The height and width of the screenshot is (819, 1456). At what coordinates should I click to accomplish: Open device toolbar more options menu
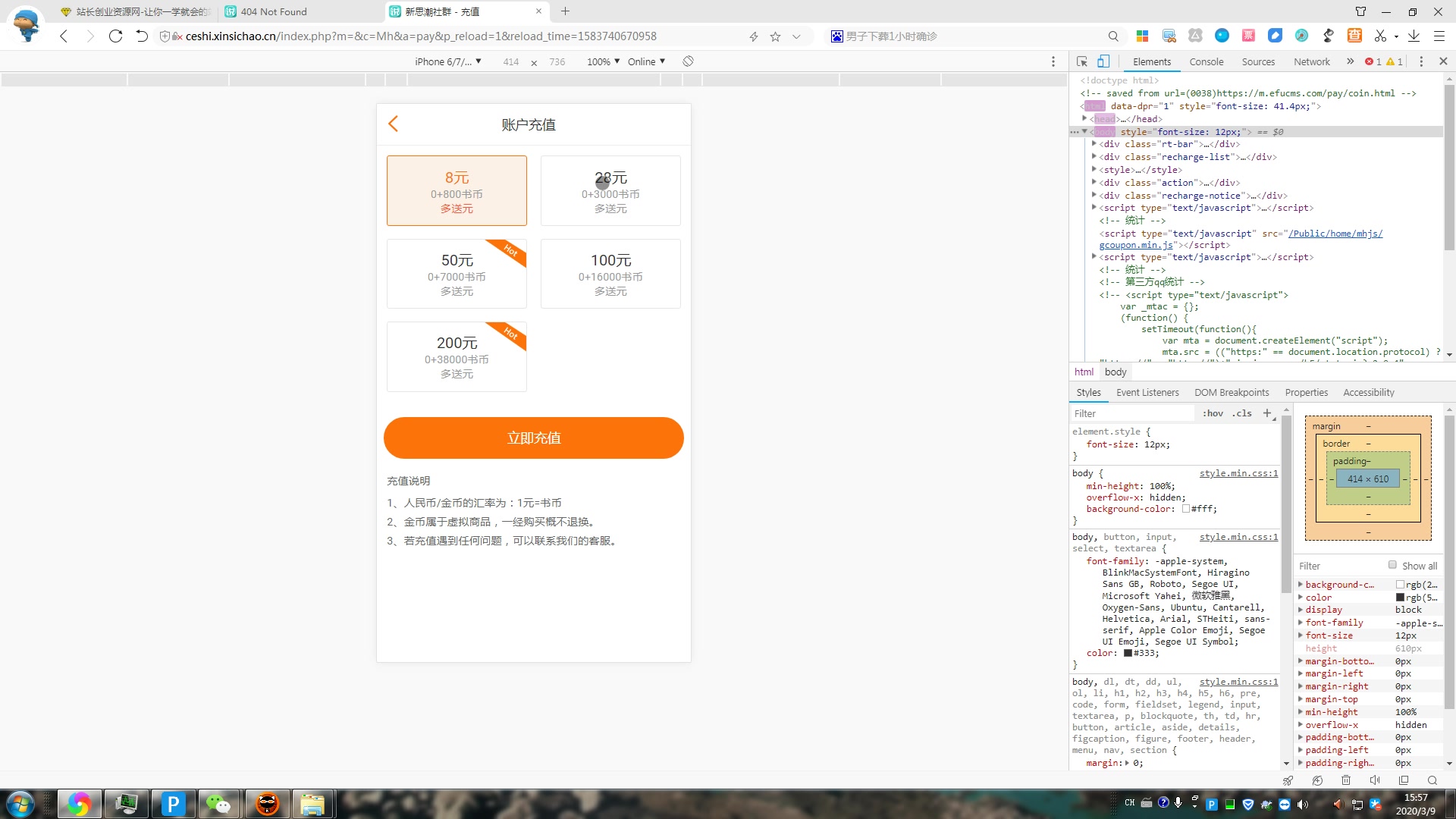pos(1053,61)
